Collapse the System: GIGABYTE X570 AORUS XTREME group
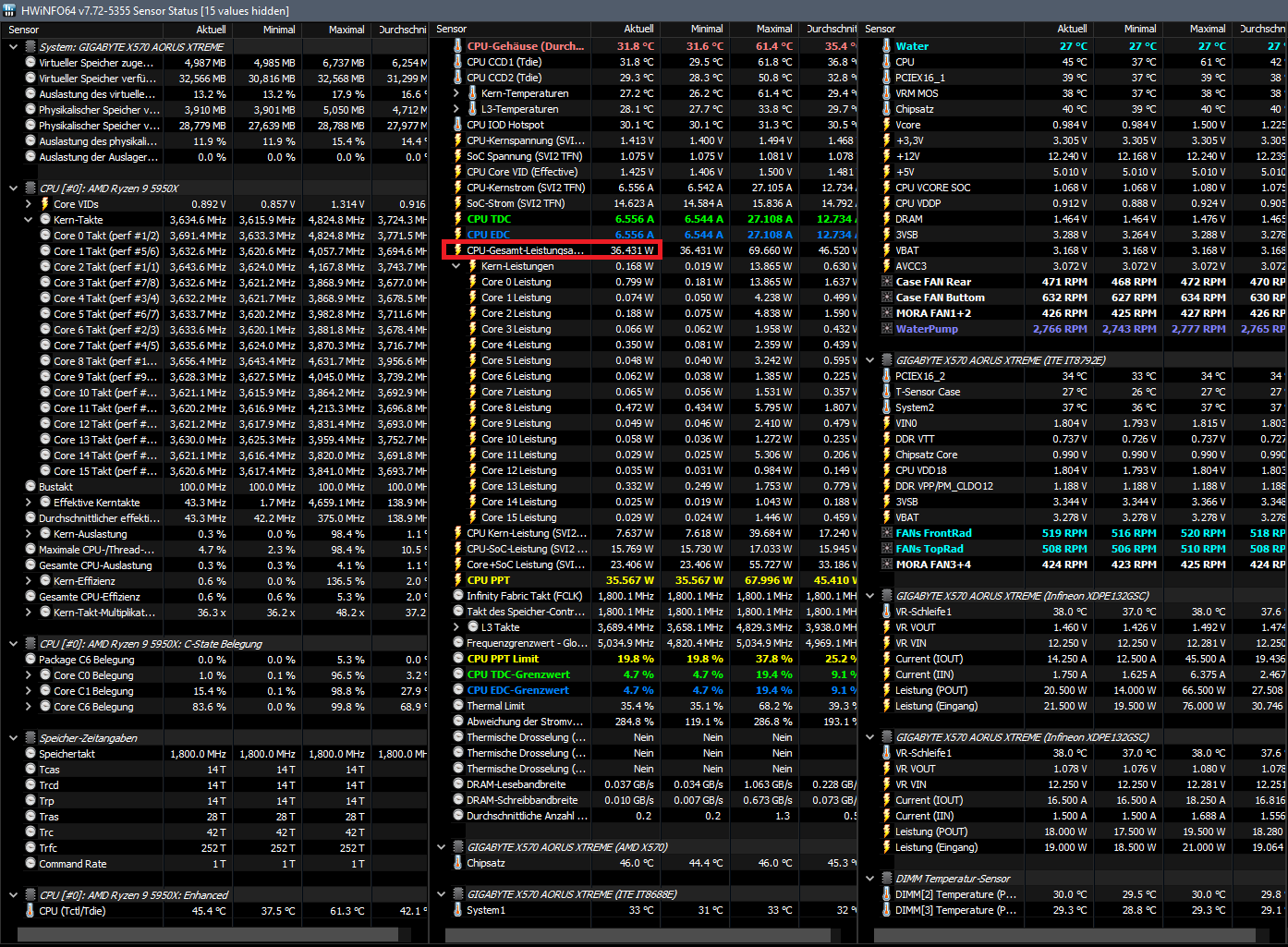The height and width of the screenshot is (947, 1288). pos(14,47)
